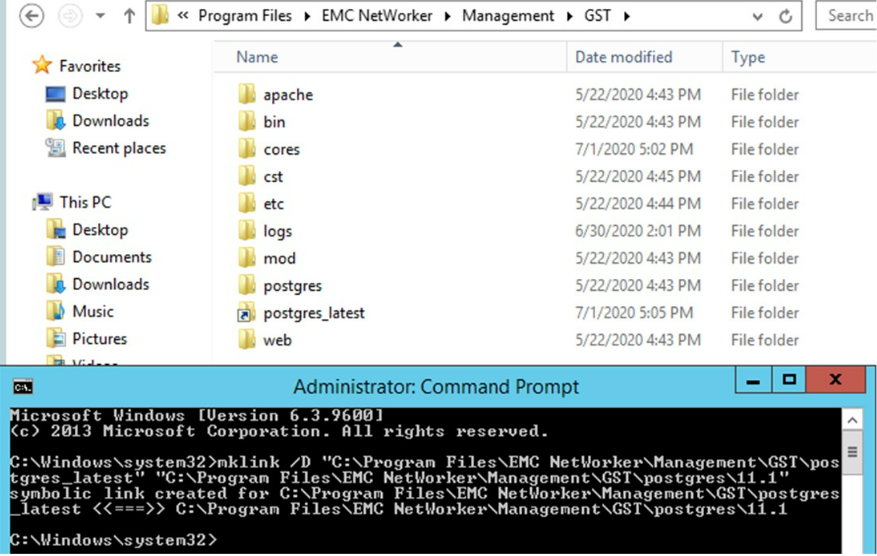This screenshot has width=877, height=556.
Task: Select the postgres_latest symlink icon
Action: [247, 313]
